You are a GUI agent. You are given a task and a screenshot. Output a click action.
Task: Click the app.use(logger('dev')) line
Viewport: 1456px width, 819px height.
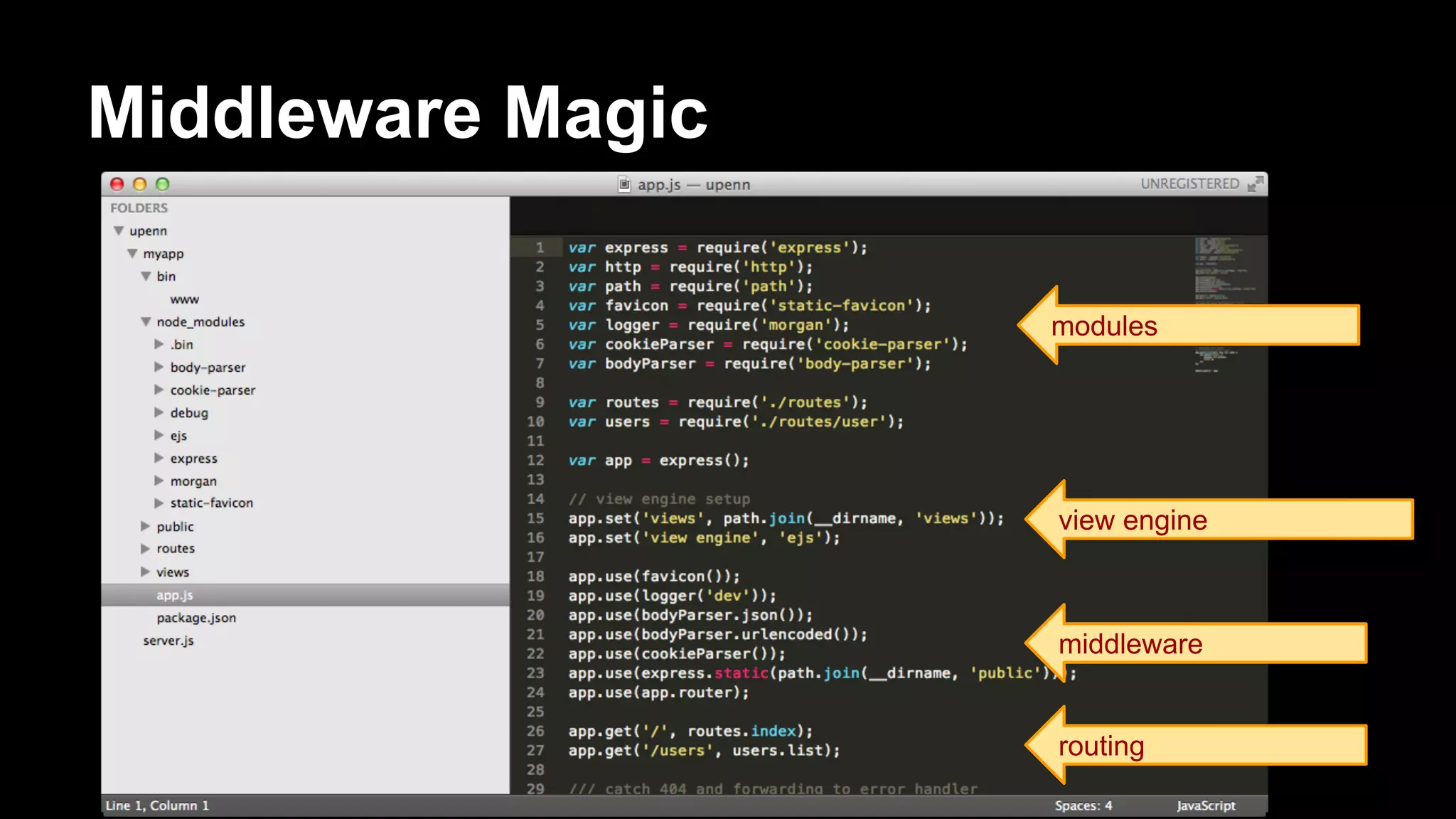pos(672,596)
